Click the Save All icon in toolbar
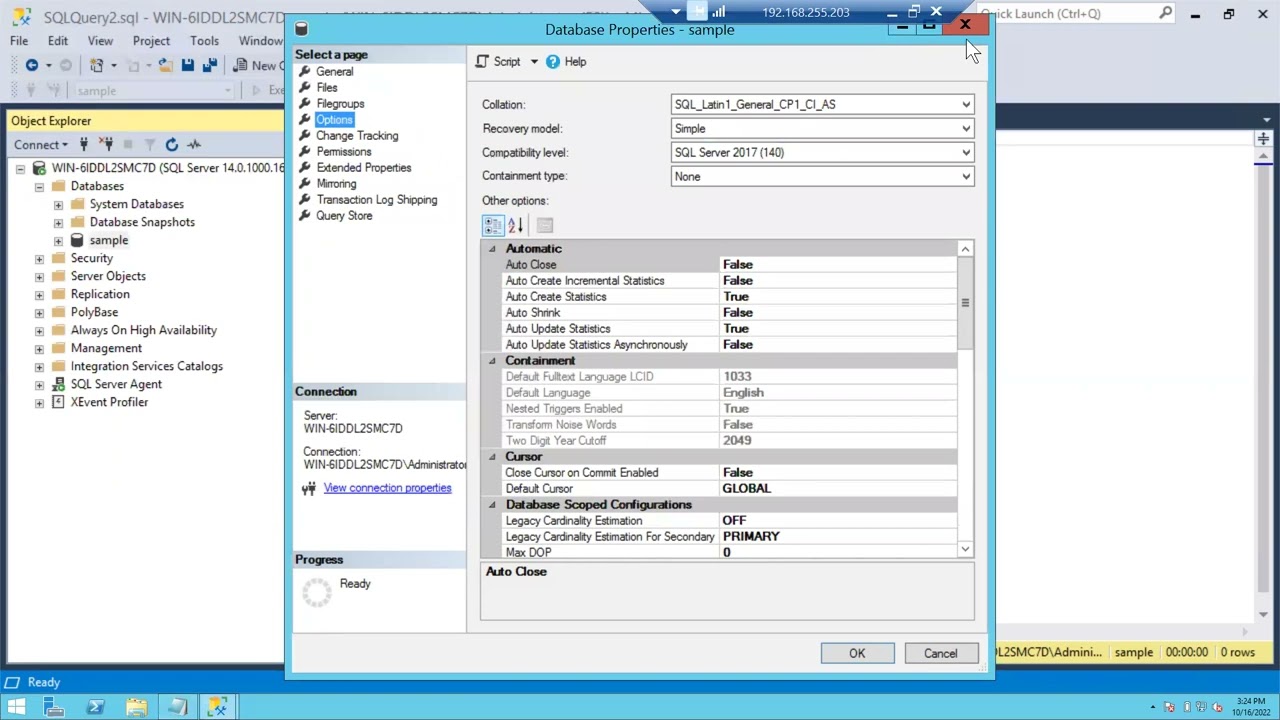This screenshot has width=1280, height=720. coord(210,65)
